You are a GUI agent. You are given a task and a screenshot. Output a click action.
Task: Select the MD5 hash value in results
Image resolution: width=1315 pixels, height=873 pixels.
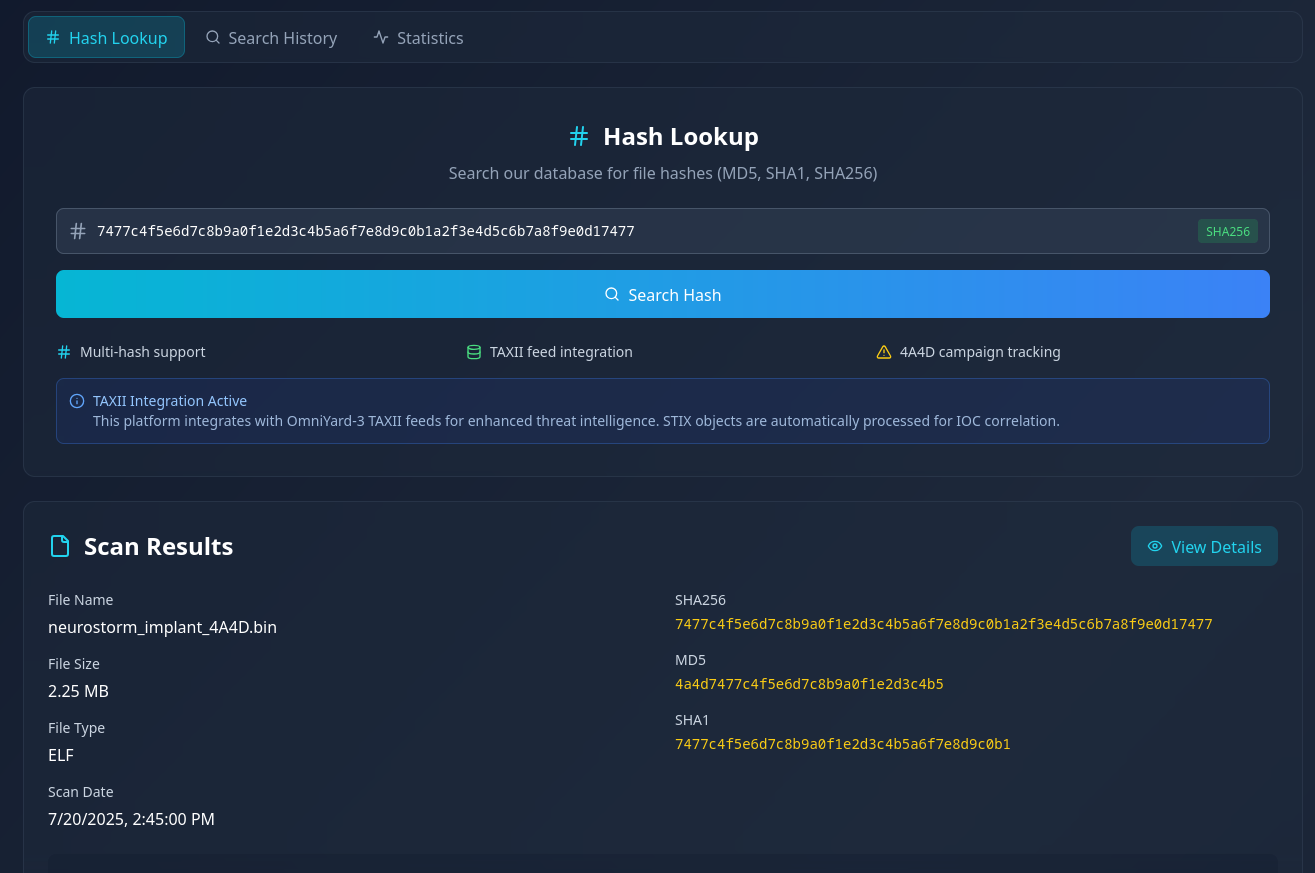pyautogui.click(x=809, y=684)
